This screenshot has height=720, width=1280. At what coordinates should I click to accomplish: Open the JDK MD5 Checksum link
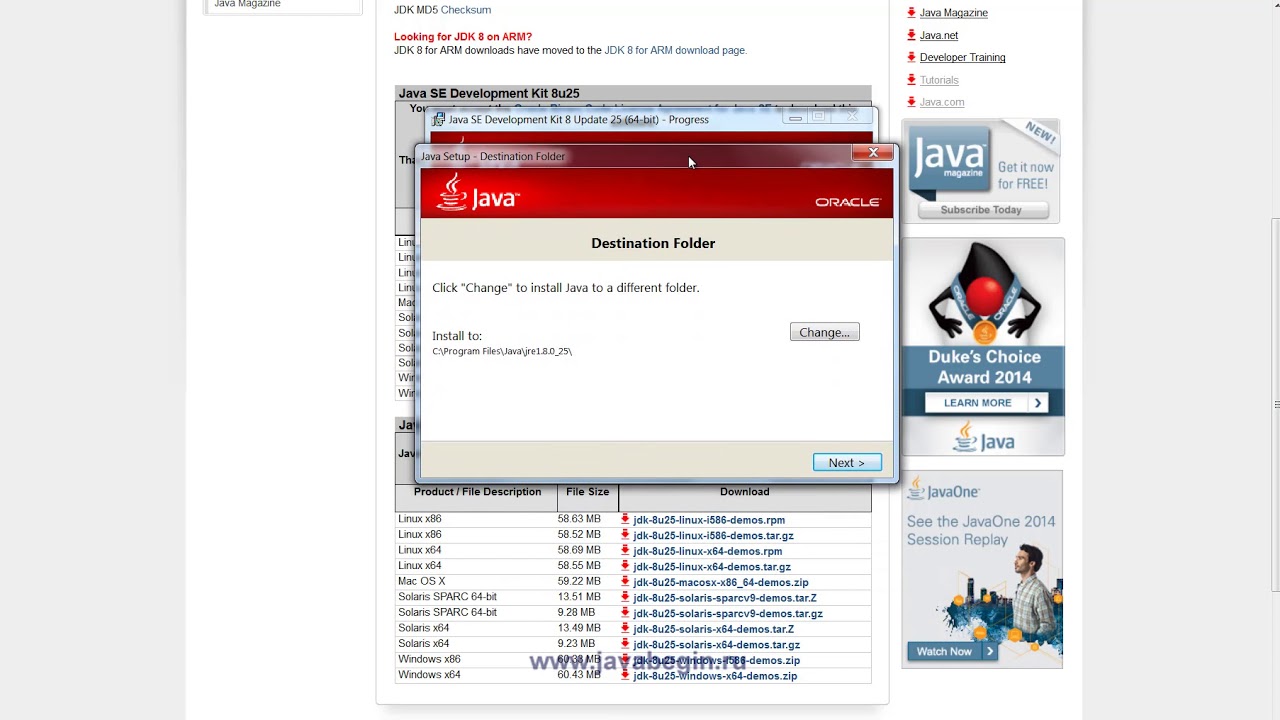[466, 10]
